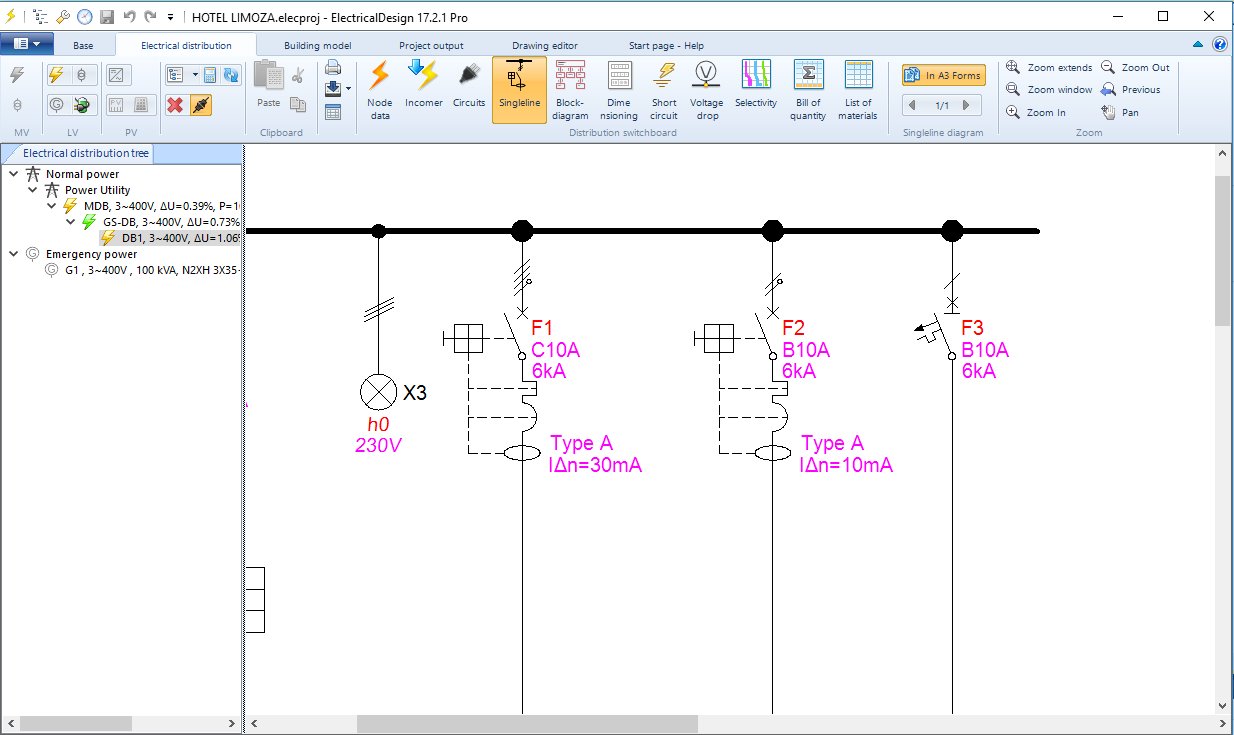Screen dimensions: 1234x735
Task: Collapse the Normal power tree node
Action: 14,174
